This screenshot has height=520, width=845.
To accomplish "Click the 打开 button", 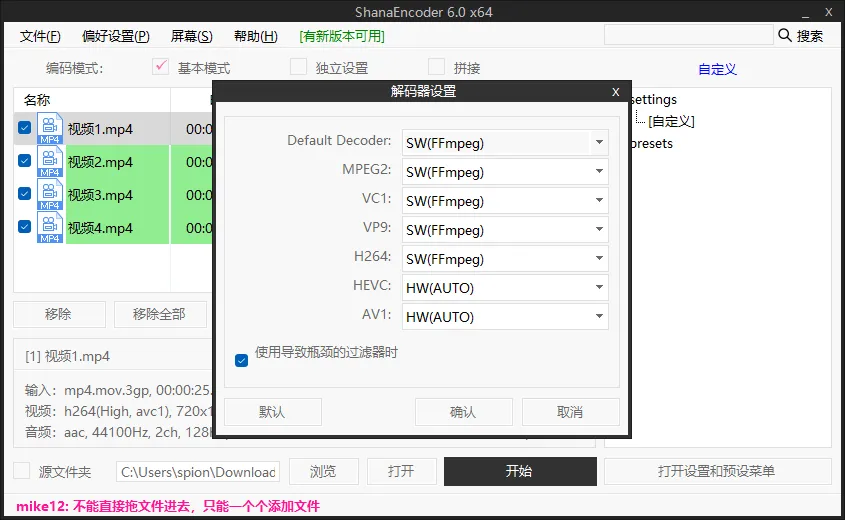I will coord(401,472).
